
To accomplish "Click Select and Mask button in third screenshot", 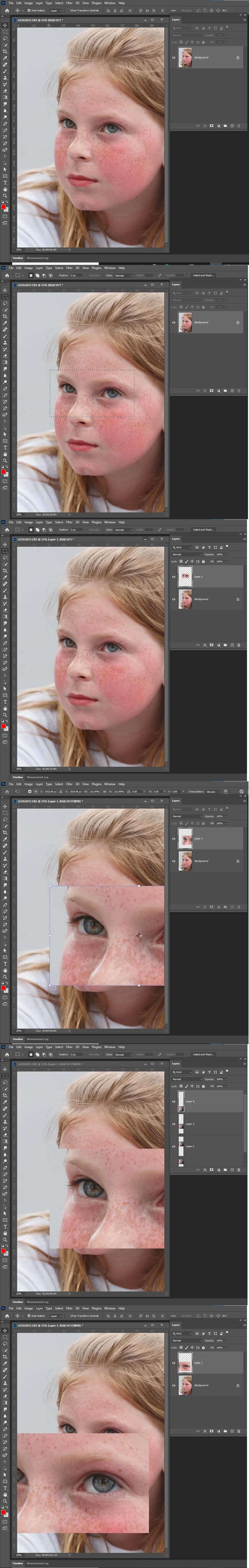I will (x=203, y=530).
